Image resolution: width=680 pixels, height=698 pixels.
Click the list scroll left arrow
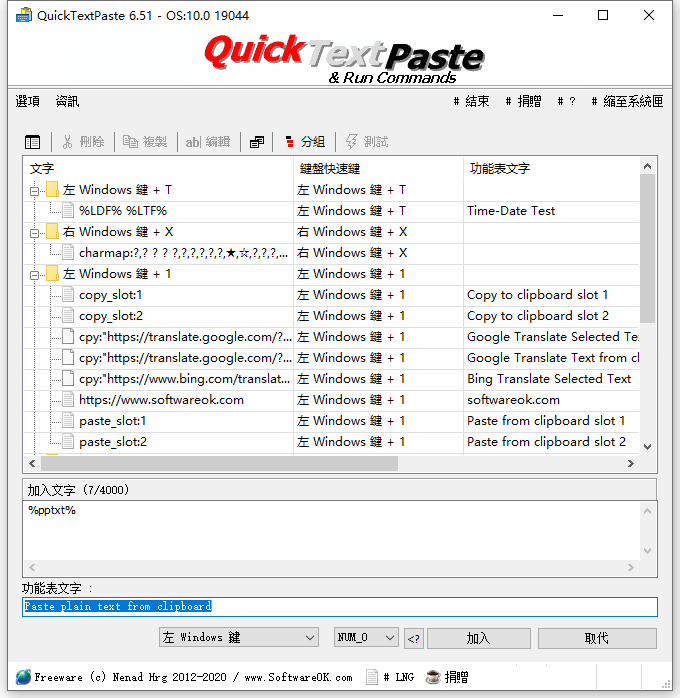coord(32,463)
